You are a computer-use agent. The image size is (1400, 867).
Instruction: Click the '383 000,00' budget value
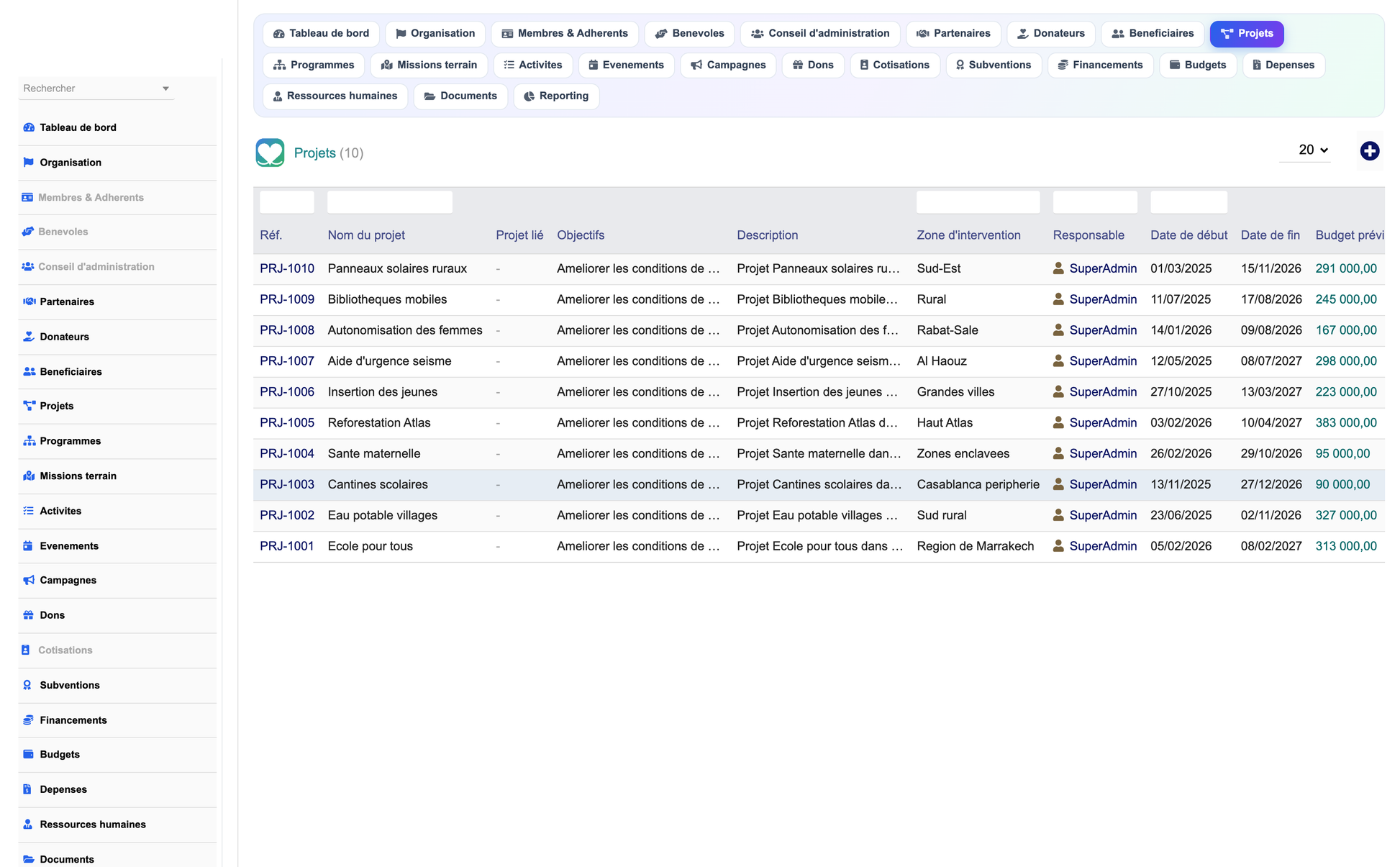pos(1346,423)
